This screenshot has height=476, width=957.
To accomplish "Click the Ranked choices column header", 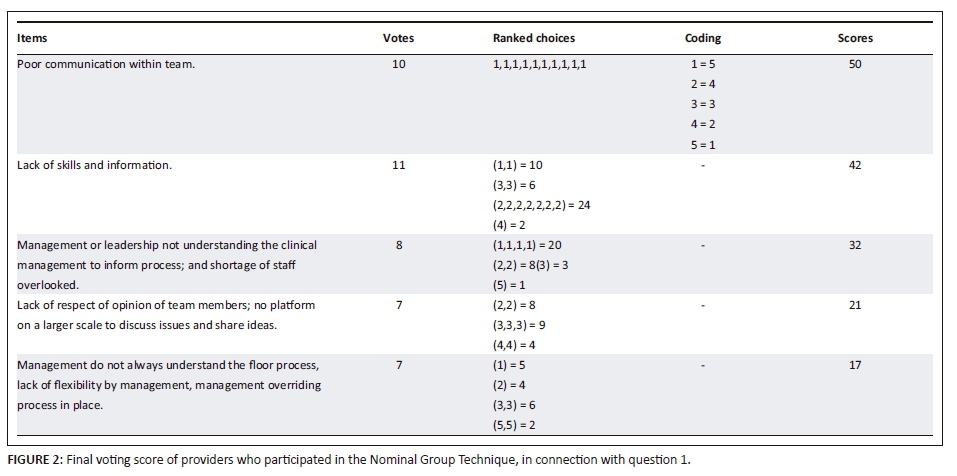I will pos(533,38).
